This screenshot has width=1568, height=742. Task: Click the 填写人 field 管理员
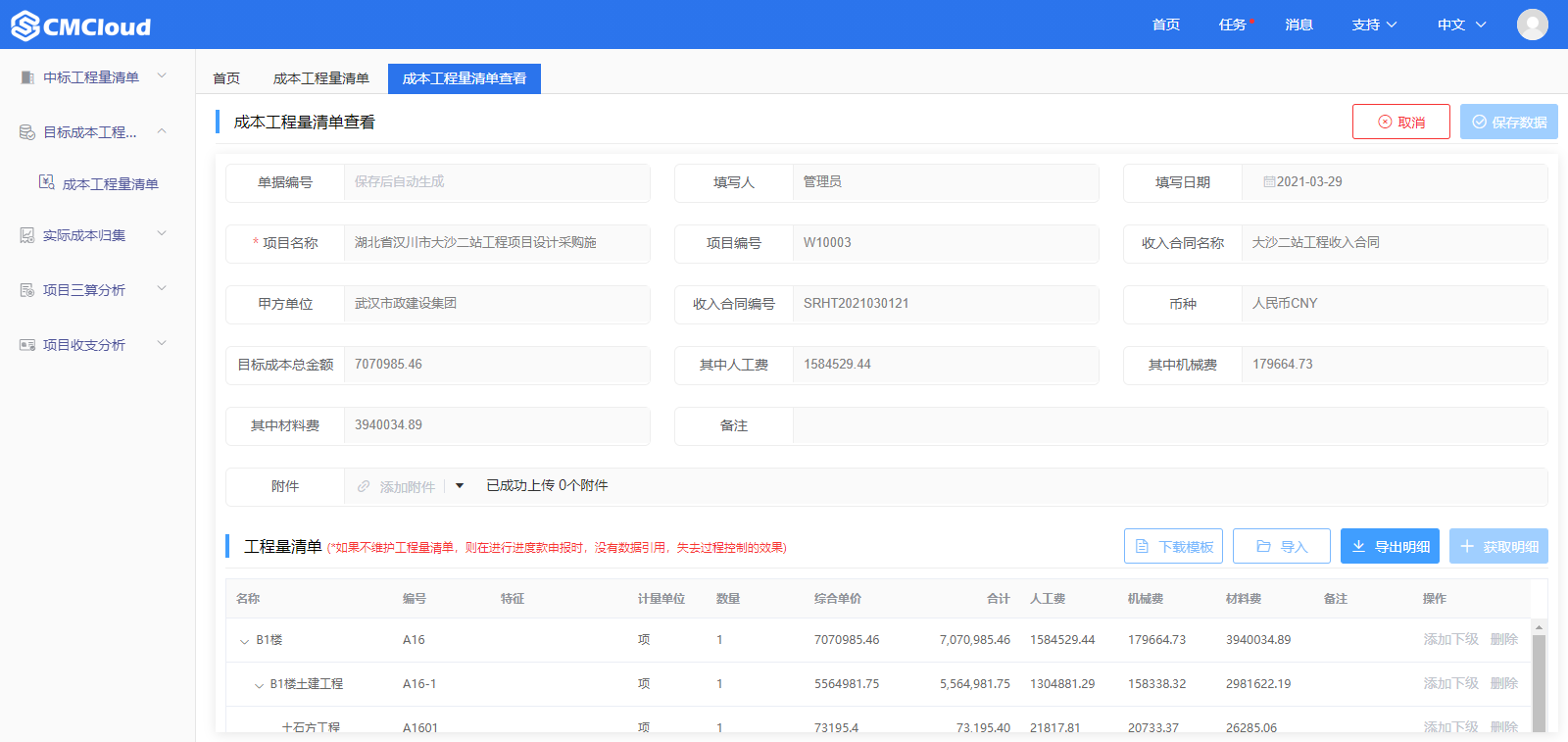tap(946, 182)
